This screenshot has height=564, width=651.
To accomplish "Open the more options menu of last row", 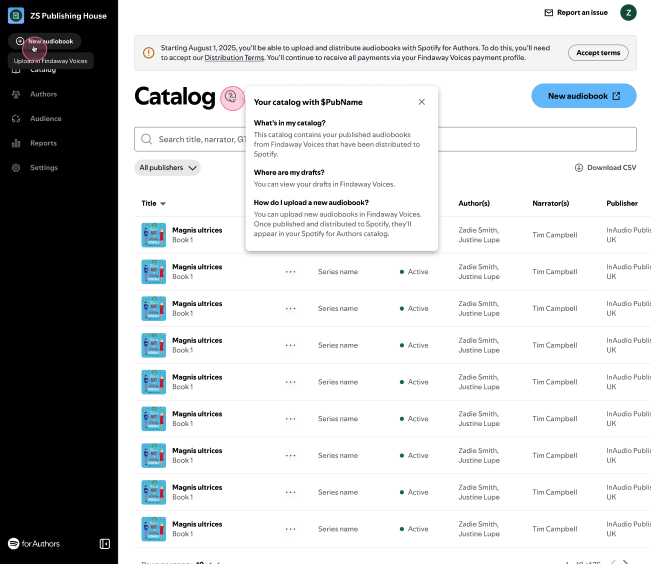I will click(x=291, y=529).
